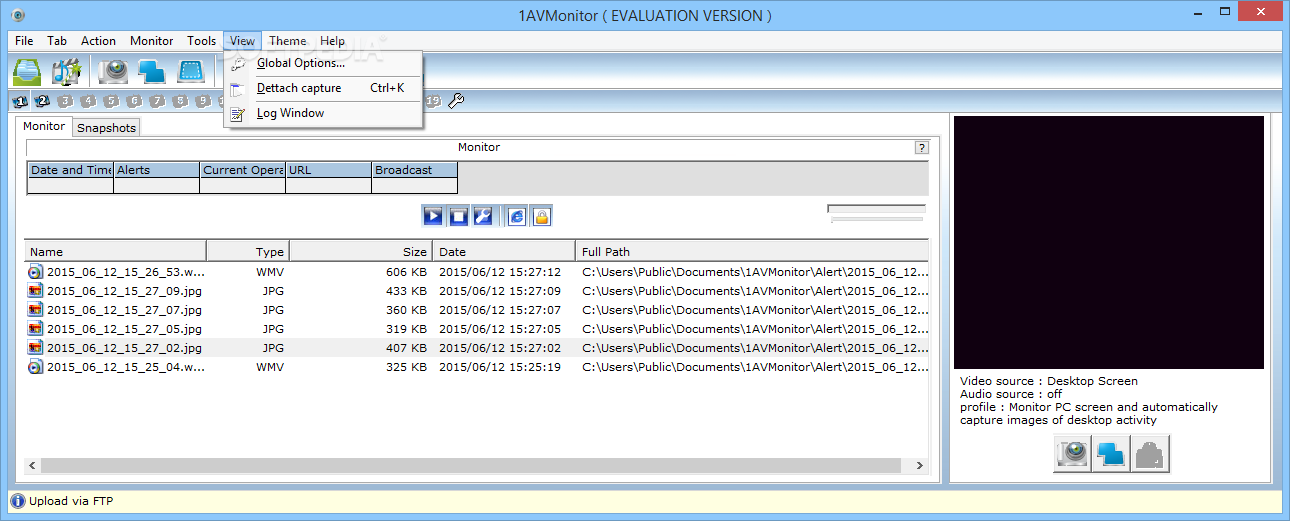Sort file list by Size column

pyautogui.click(x=361, y=251)
